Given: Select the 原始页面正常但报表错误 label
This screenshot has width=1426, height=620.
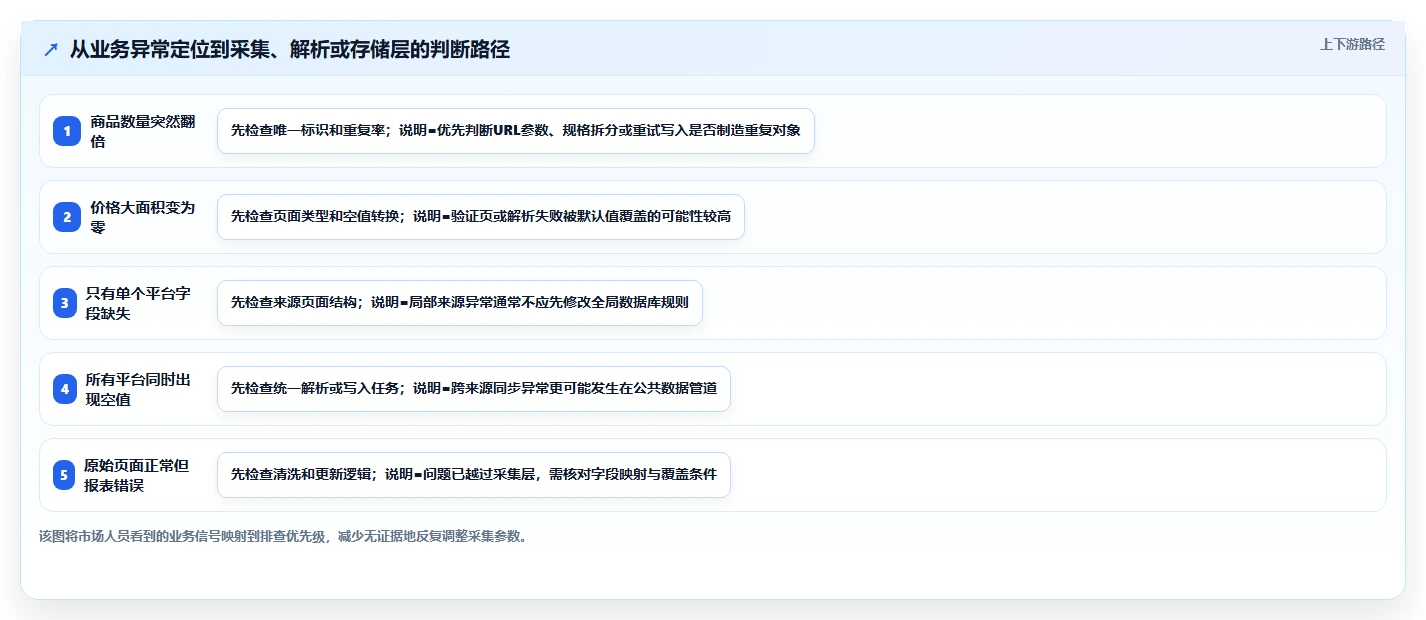Looking at the screenshot, I should (138, 475).
